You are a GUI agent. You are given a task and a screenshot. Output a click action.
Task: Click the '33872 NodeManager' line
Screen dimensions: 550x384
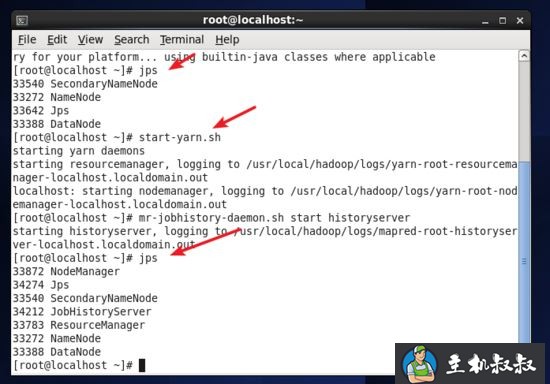66,271
